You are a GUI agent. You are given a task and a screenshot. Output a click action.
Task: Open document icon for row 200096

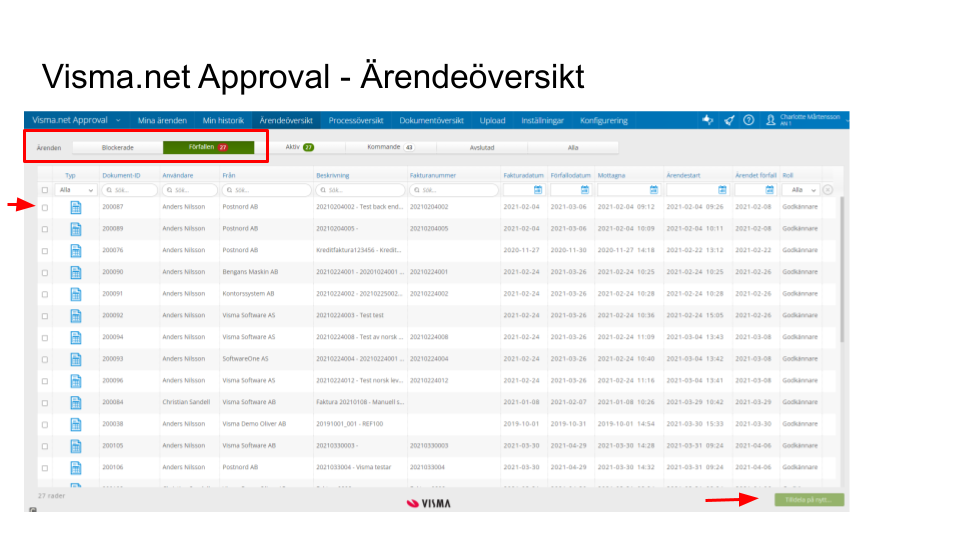[75, 381]
